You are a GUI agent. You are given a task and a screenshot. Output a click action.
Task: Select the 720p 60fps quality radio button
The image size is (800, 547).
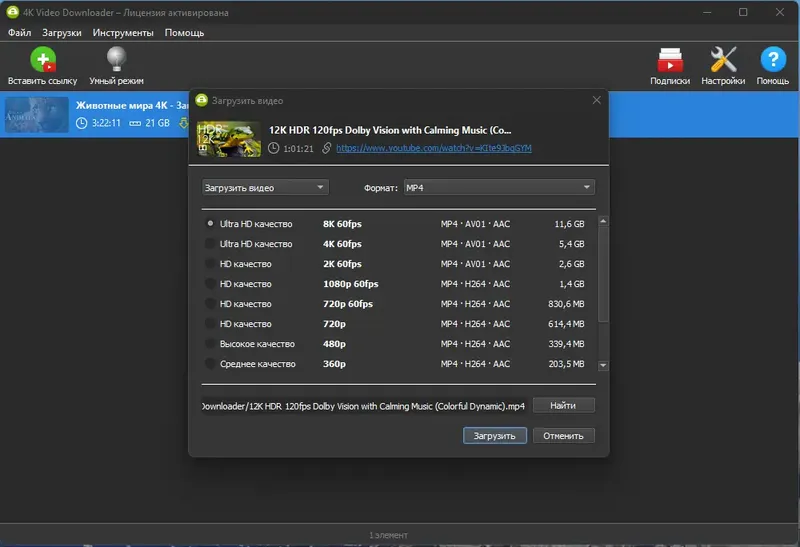coord(210,303)
